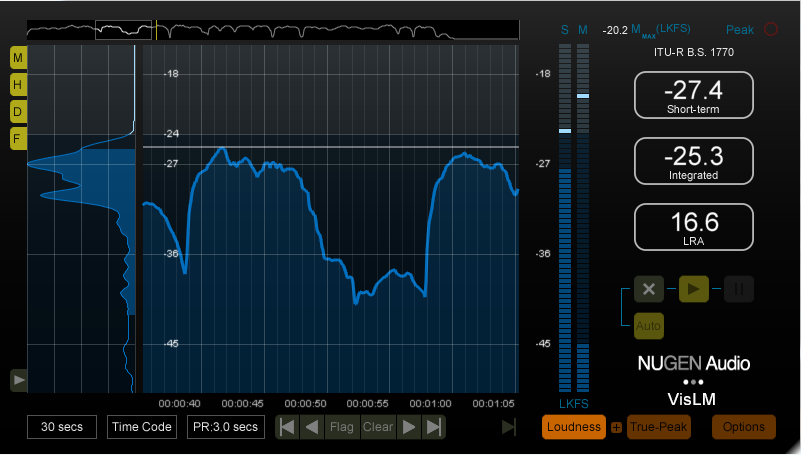This screenshot has width=801, height=455.
Task: Click the X reset button
Action: [x=649, y=289]
